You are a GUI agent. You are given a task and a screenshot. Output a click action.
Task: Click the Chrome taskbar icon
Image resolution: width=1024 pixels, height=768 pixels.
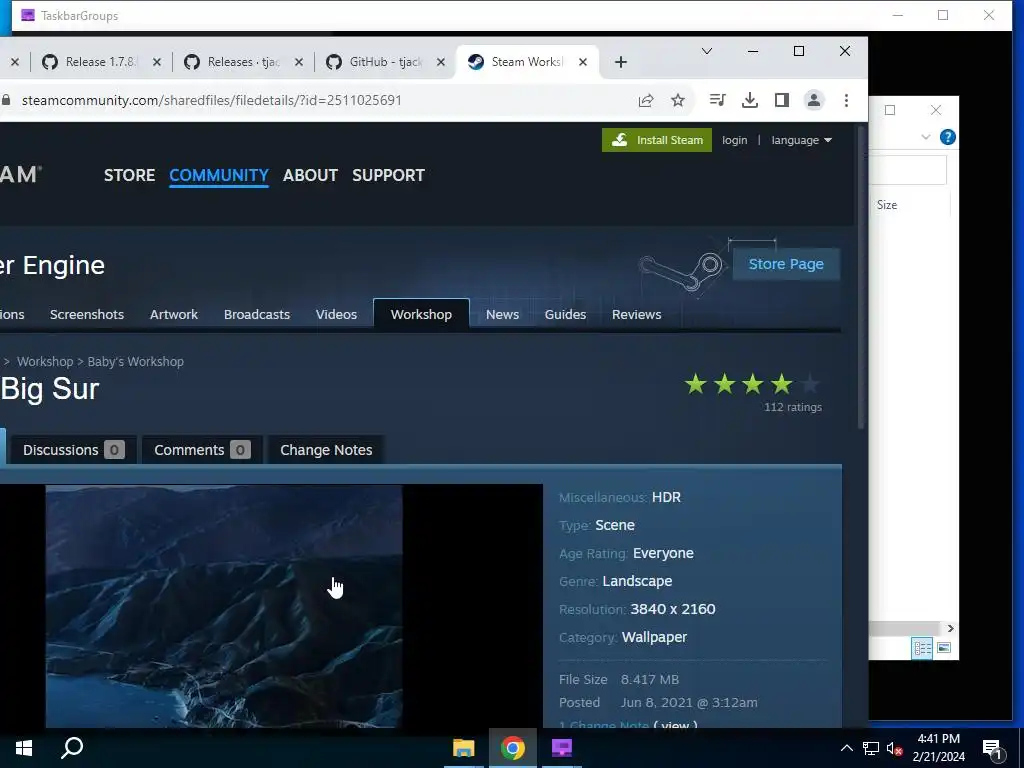[x=513, y=748]
